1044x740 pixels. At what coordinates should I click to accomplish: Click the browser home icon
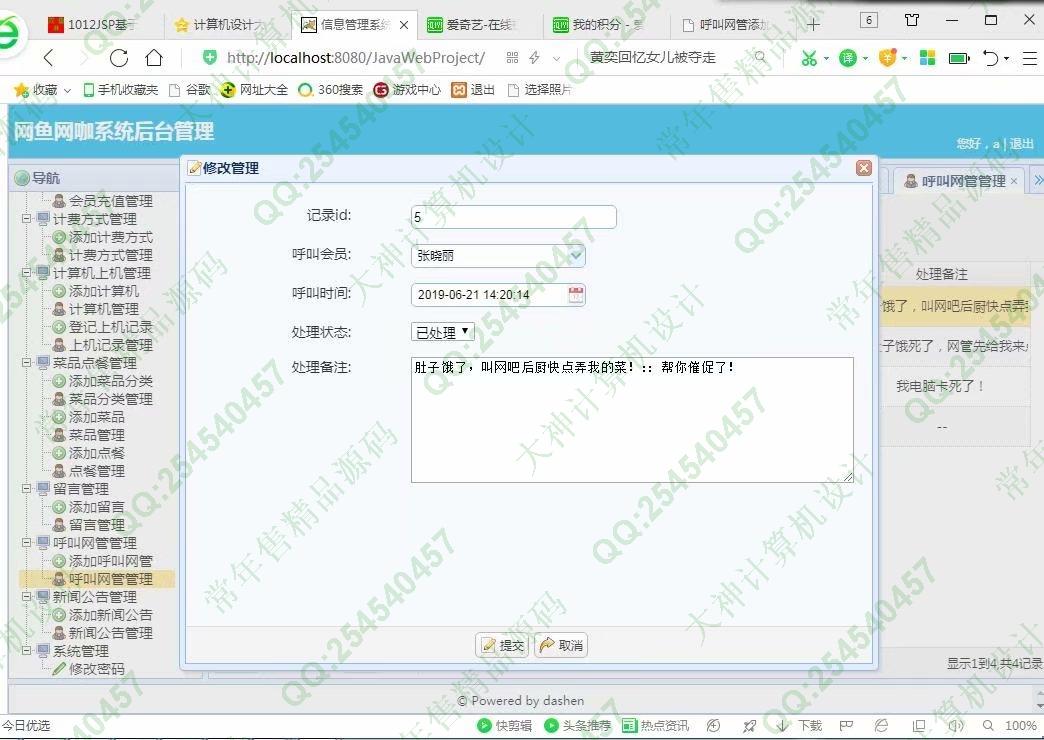[x=154, y=58]
